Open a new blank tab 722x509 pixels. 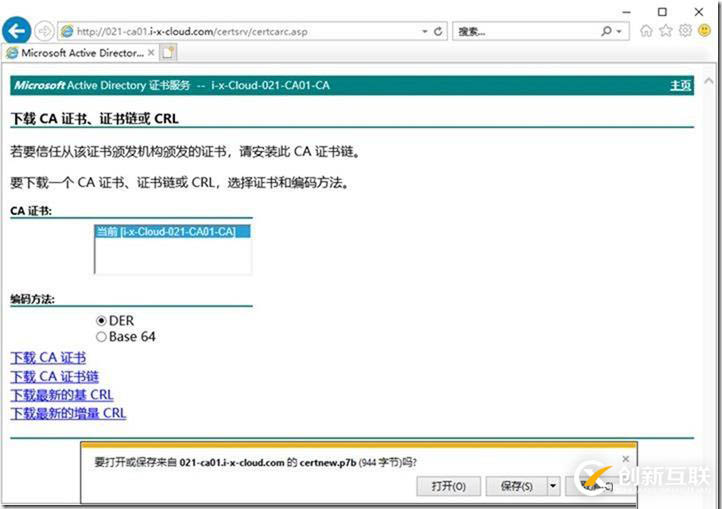click(x=168, y=53)
